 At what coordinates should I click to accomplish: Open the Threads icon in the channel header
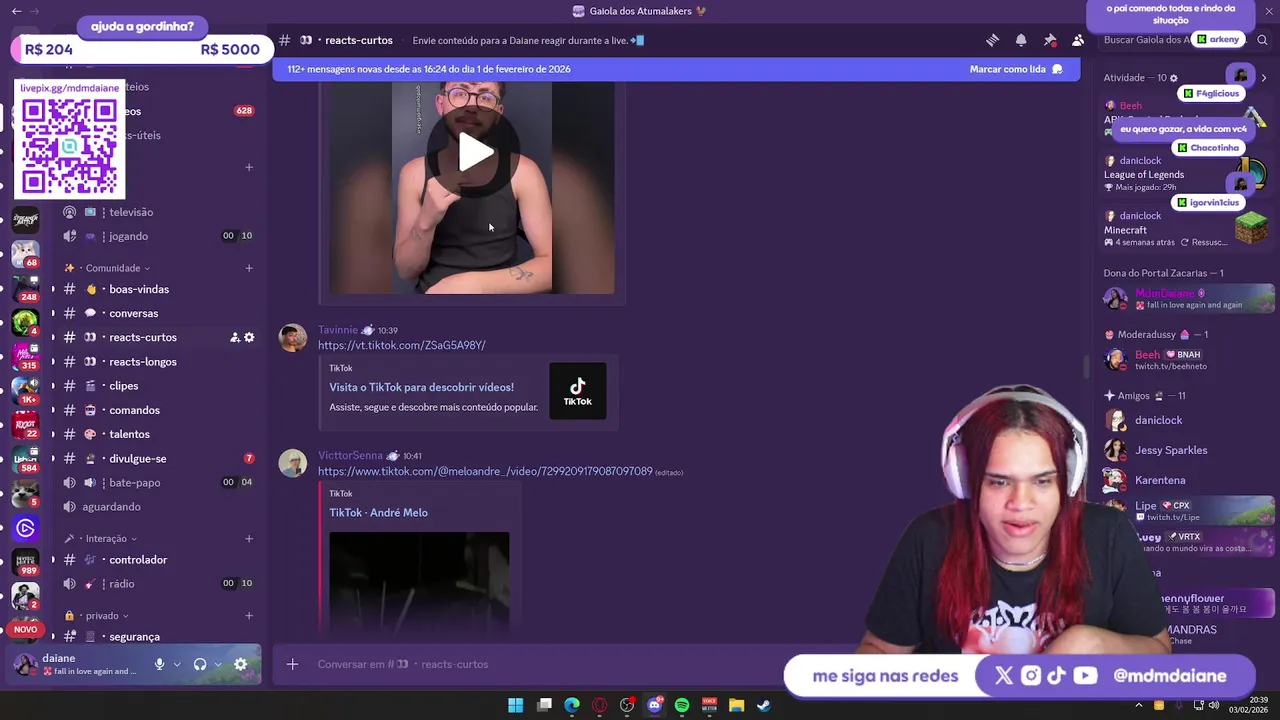(x=992, y=40)
